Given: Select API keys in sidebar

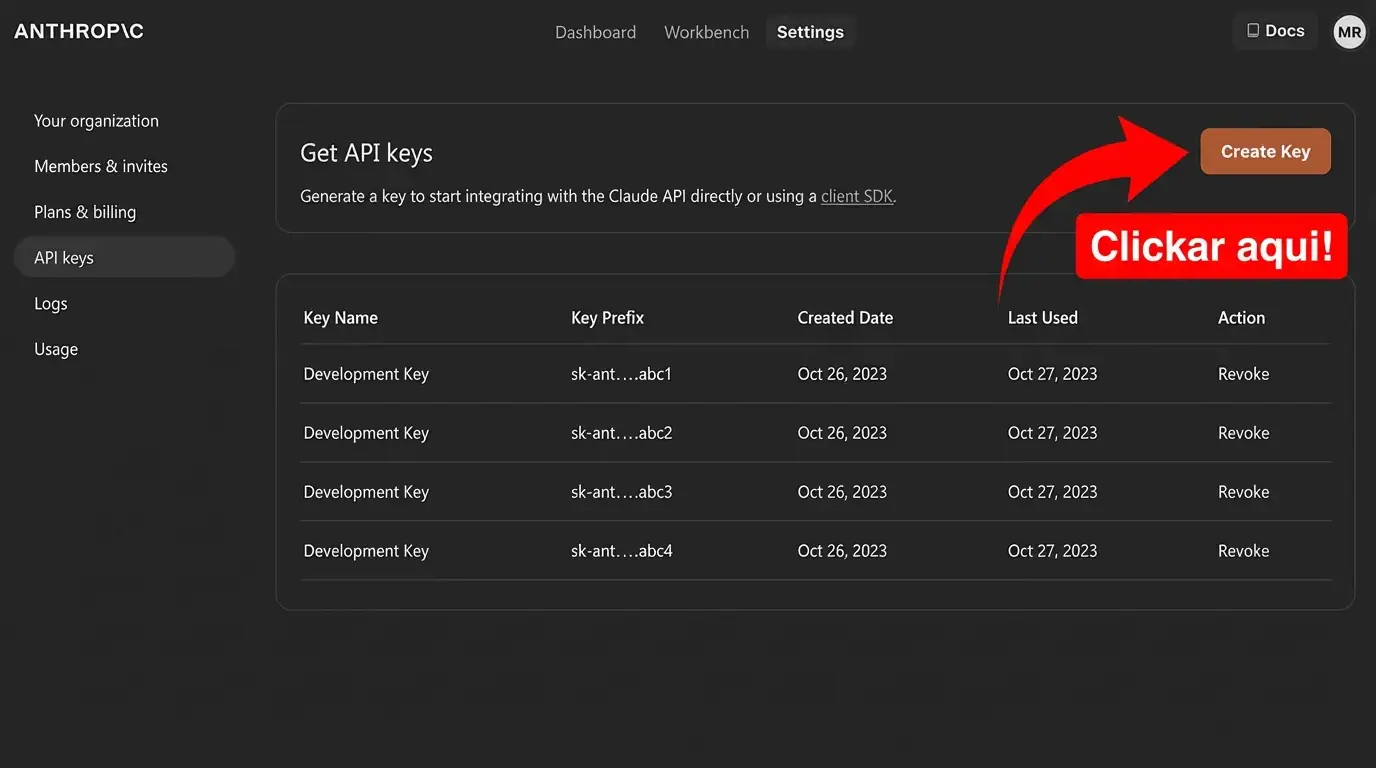Looking at the screenshot, I should (64, 258).
